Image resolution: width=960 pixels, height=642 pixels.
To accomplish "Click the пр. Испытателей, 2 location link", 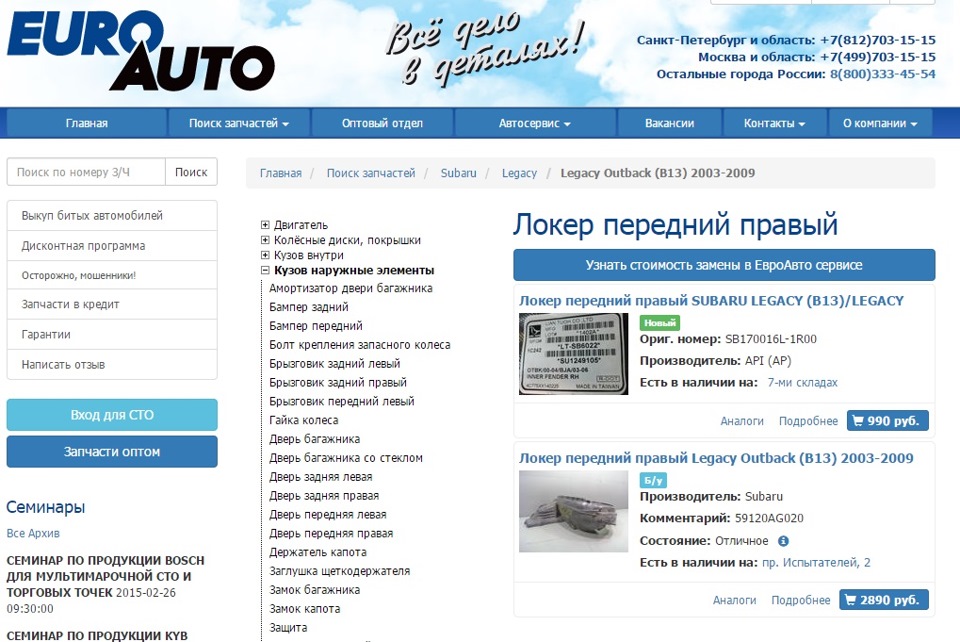I will [816, 562].
